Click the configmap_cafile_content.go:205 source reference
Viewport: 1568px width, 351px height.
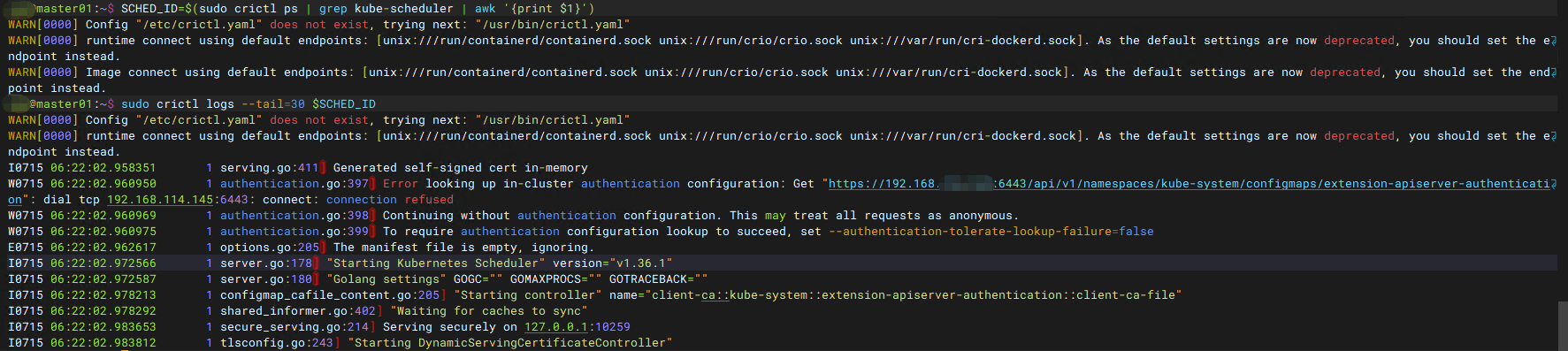pyautogui.click(x=330, y=295)
